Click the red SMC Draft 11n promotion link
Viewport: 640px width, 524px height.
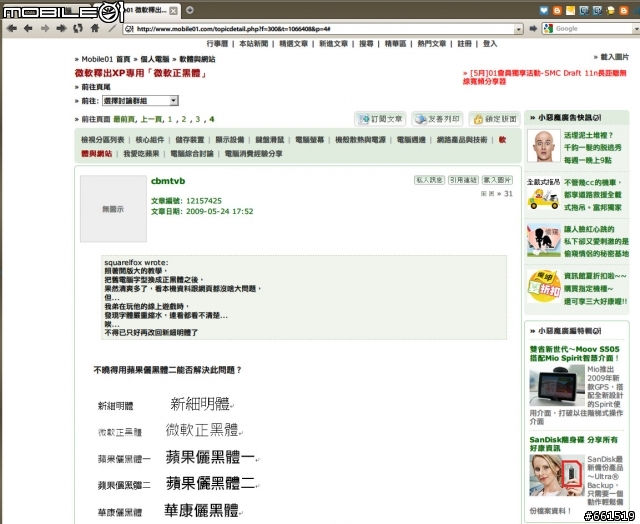[544, 77]
